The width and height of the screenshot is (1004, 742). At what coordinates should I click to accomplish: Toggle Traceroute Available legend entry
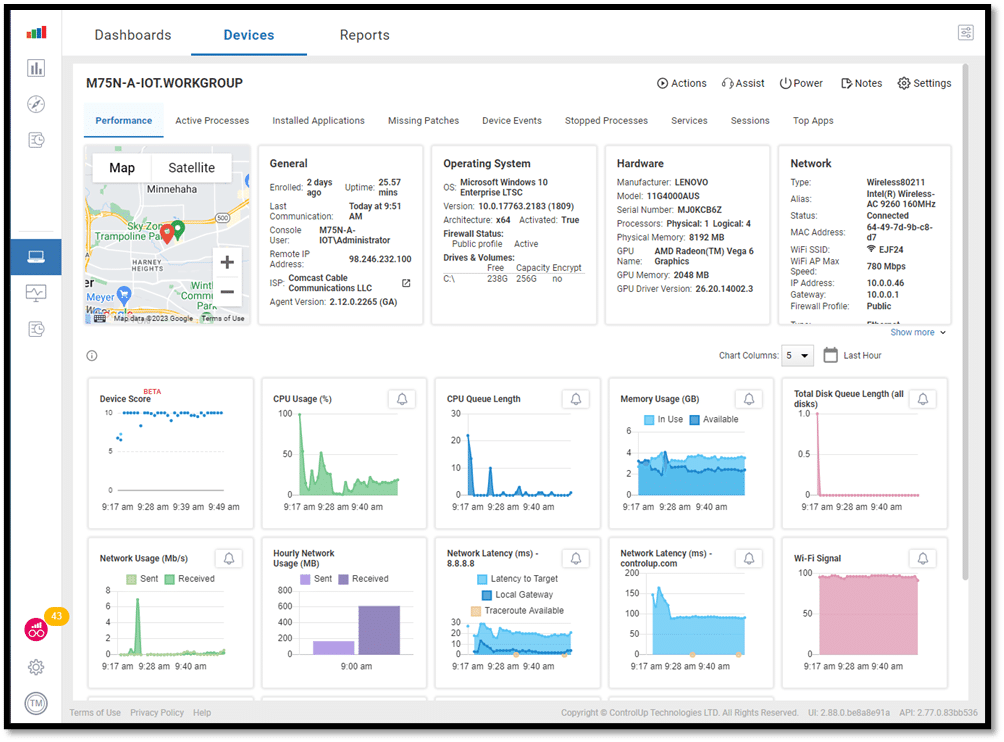click(517, 611)
